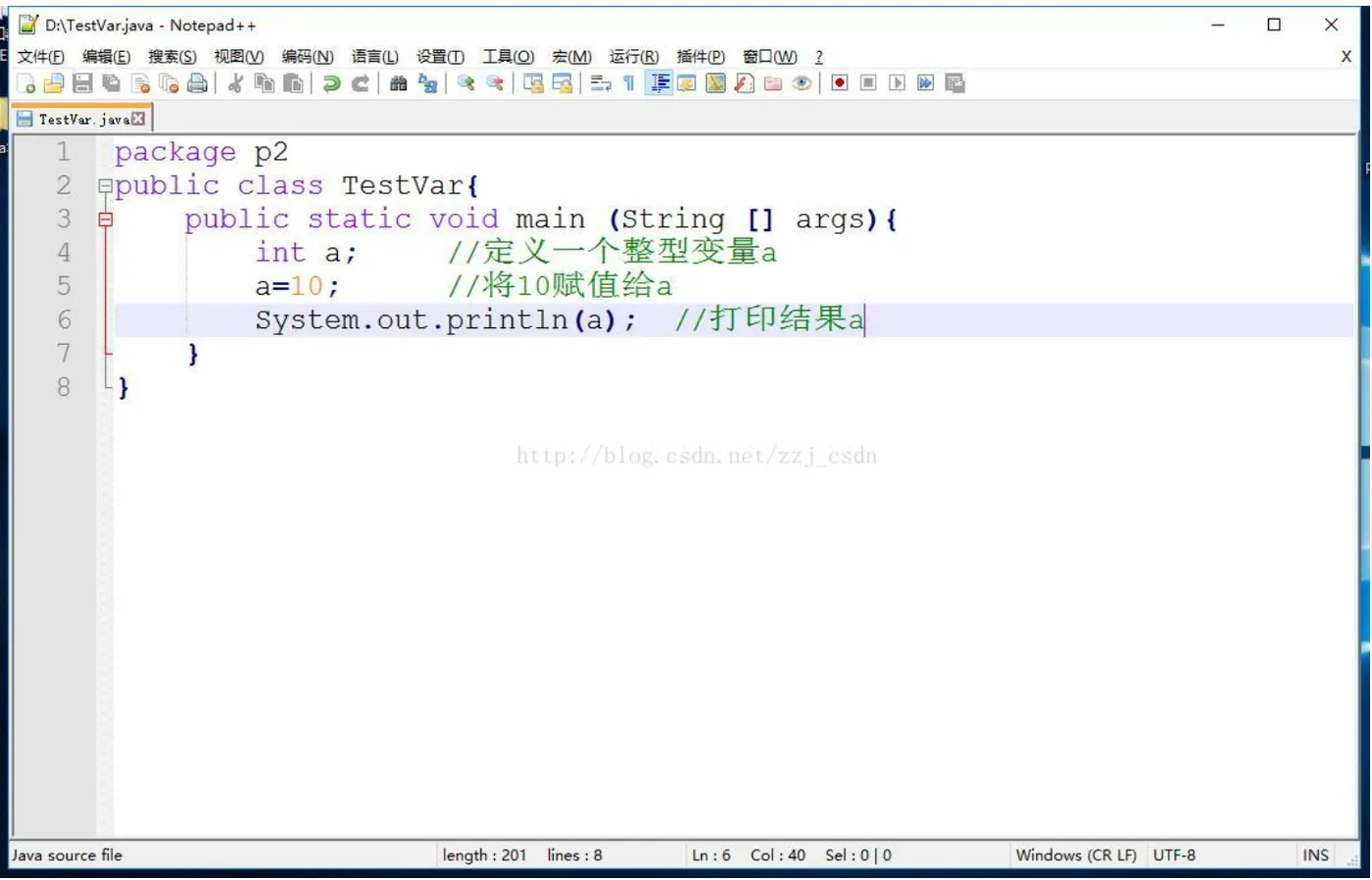
Task: Click the 'int a;' code statement
Action: pyautogui.click(x=306, y=253)
